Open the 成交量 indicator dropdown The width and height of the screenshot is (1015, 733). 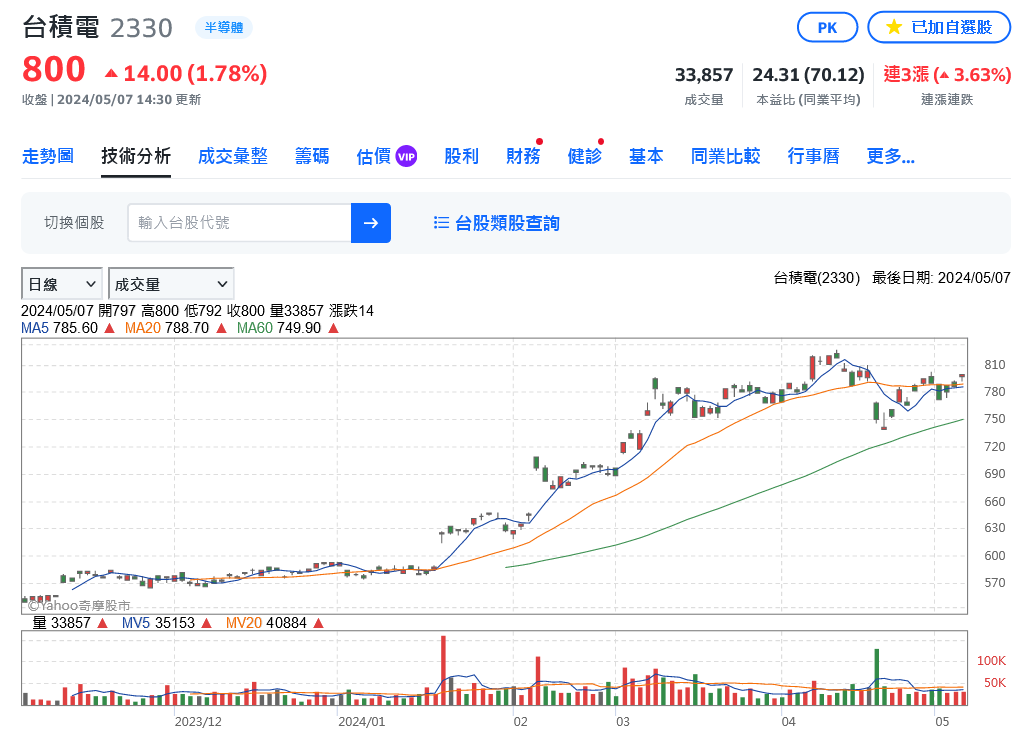[x=171, y=284]
